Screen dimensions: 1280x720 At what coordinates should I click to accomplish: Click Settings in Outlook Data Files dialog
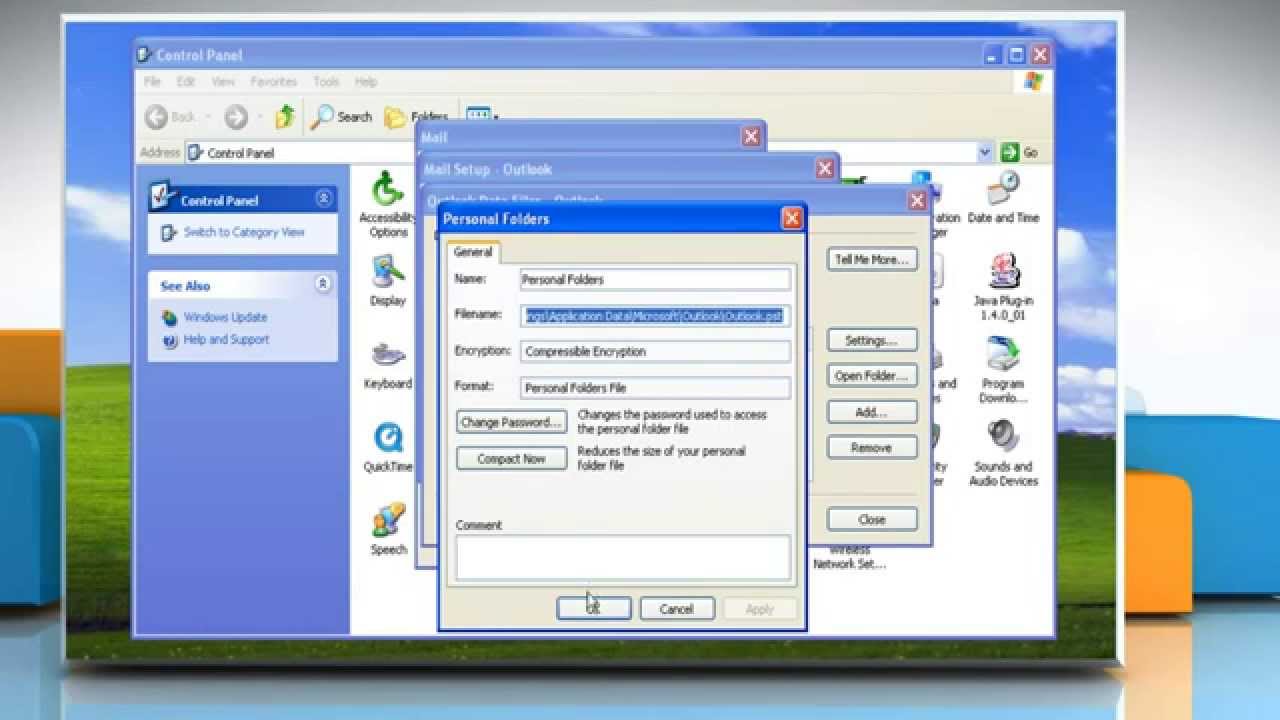872,341
